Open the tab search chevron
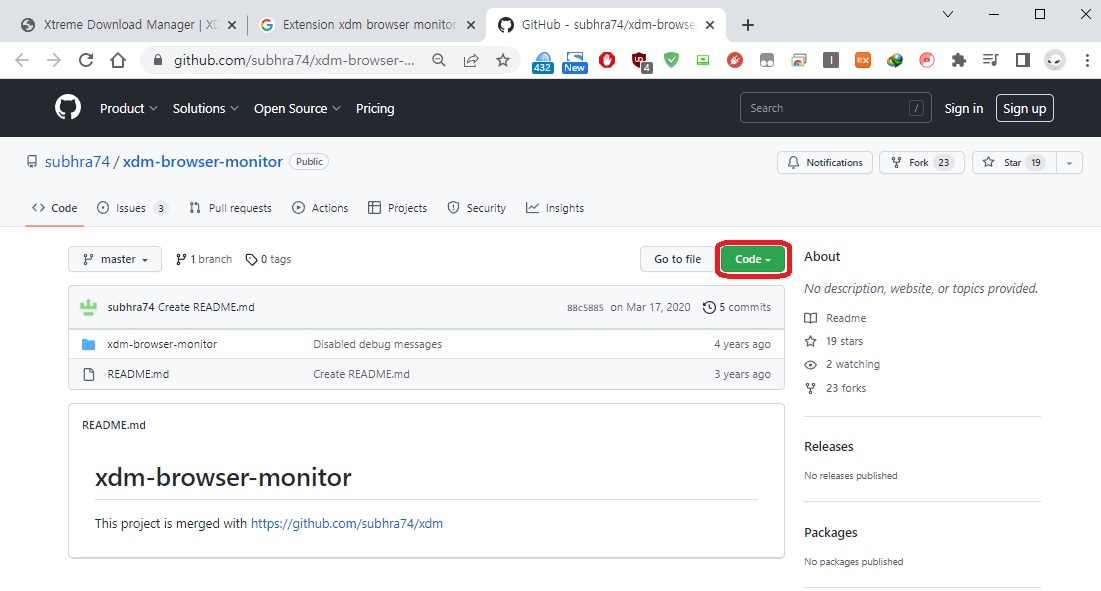The width and height of the screenshot is (1101, 591). (x=947, y=14)
